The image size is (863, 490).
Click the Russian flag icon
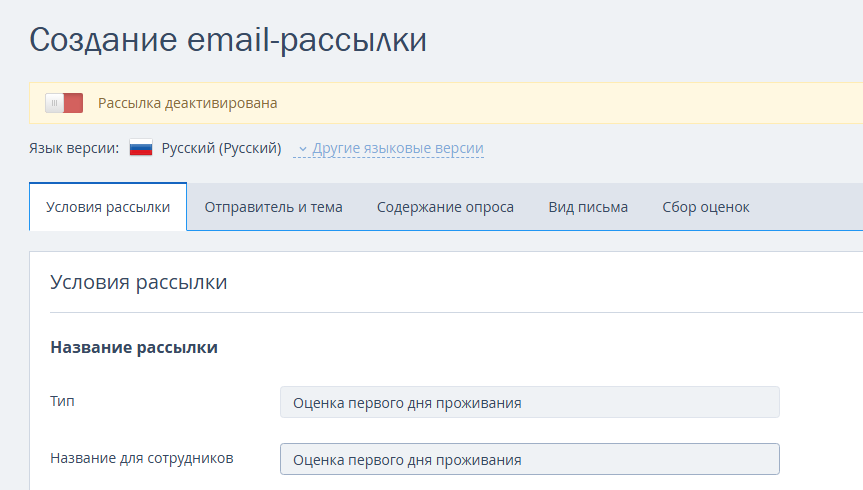coord(141,149)
